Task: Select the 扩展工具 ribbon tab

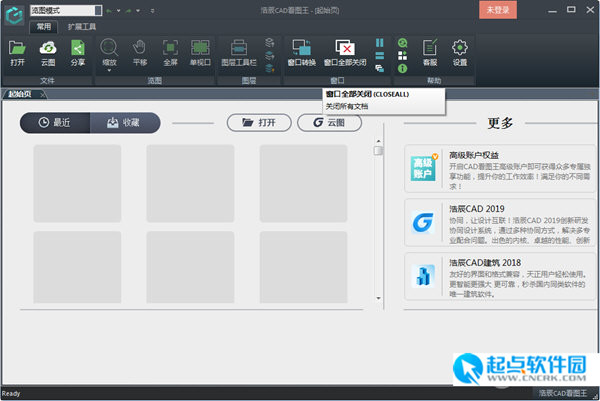Action: [x=82, y=26]
